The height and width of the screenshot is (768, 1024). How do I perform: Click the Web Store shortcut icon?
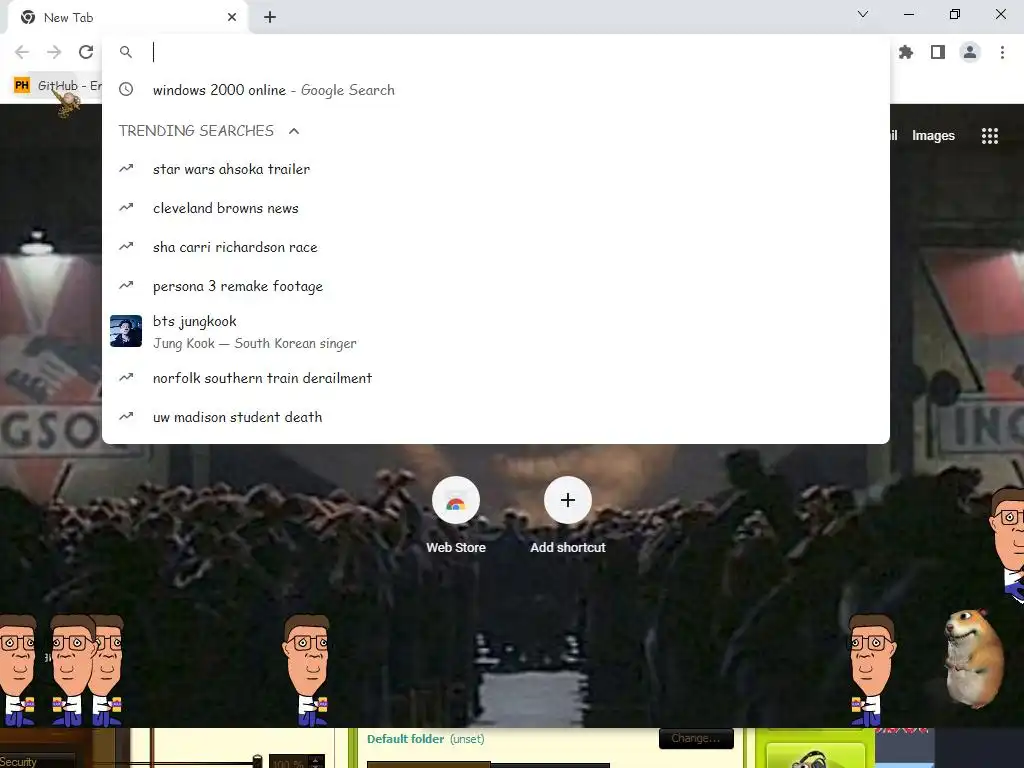tap(456, 500)
